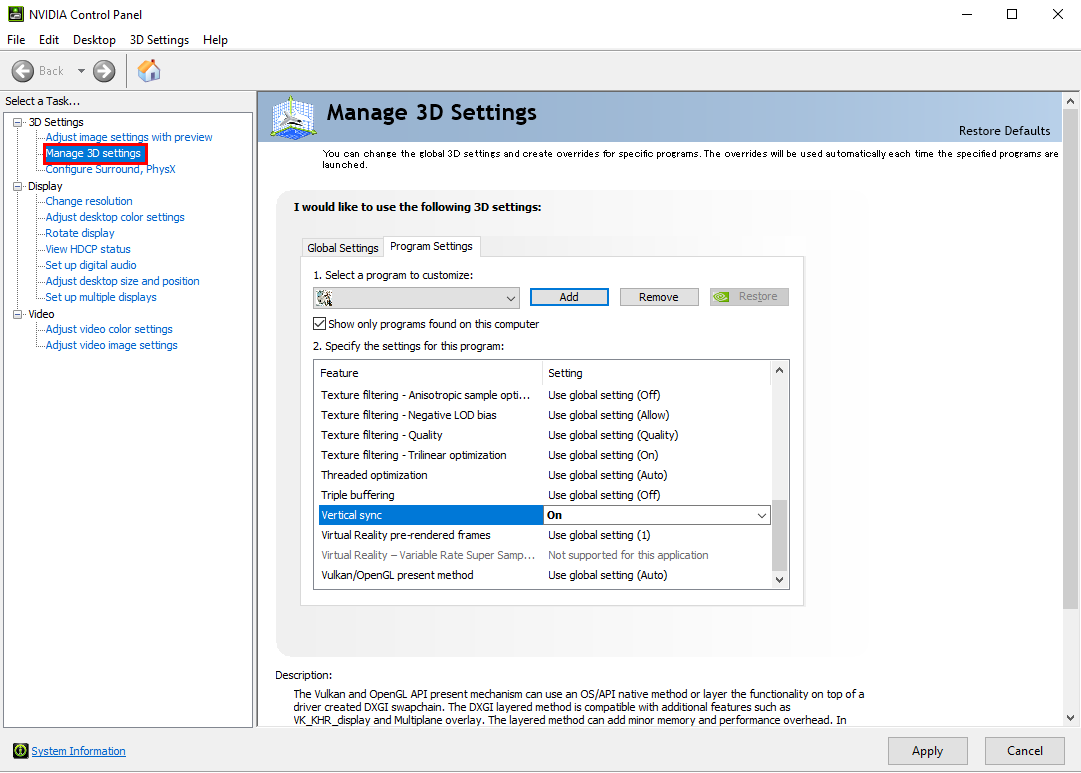
Task: Click the Setting column header
Action: tap(657, 373)
